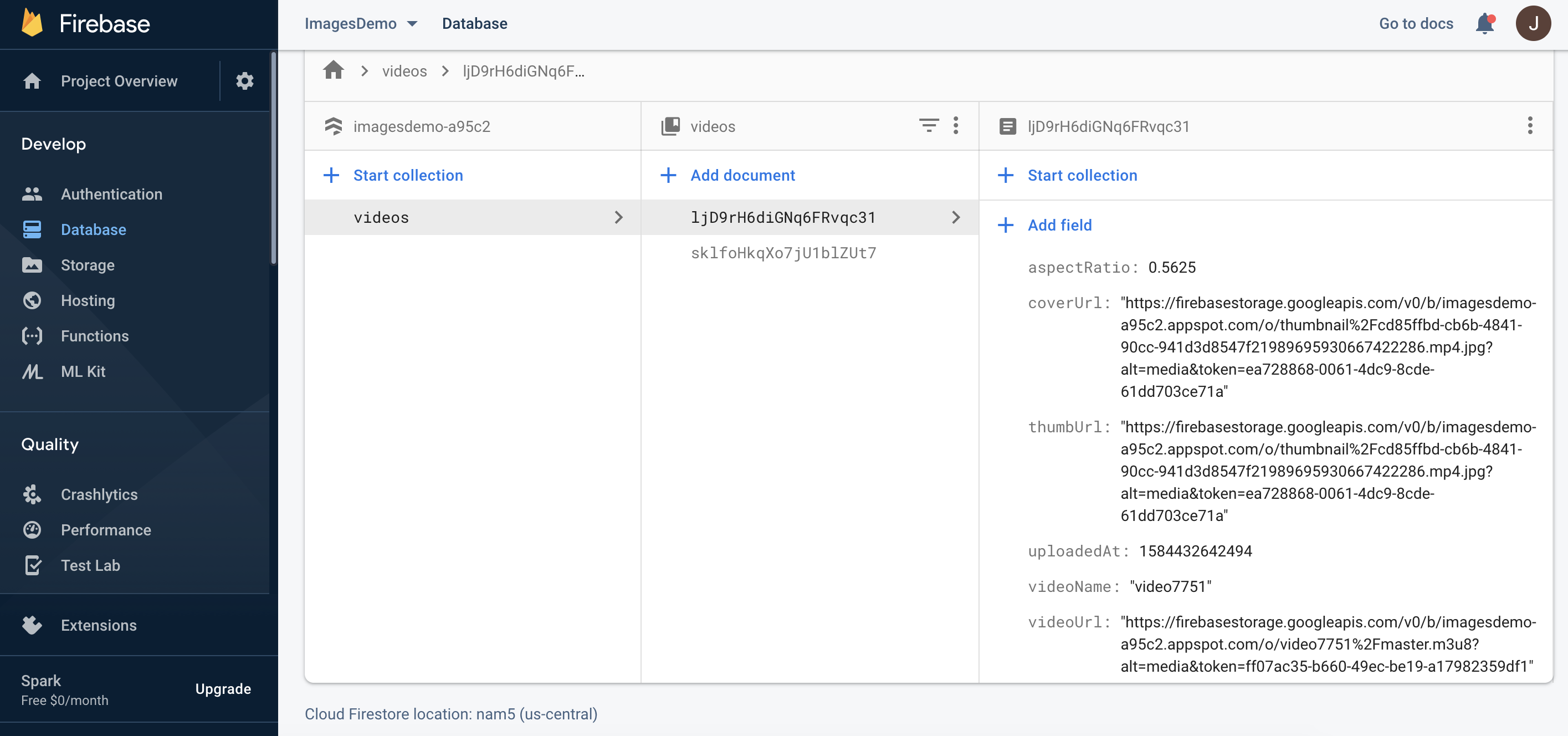1568x736 pixels.
Task: Click the Develop section heading
Action: (x=54, y=144)
